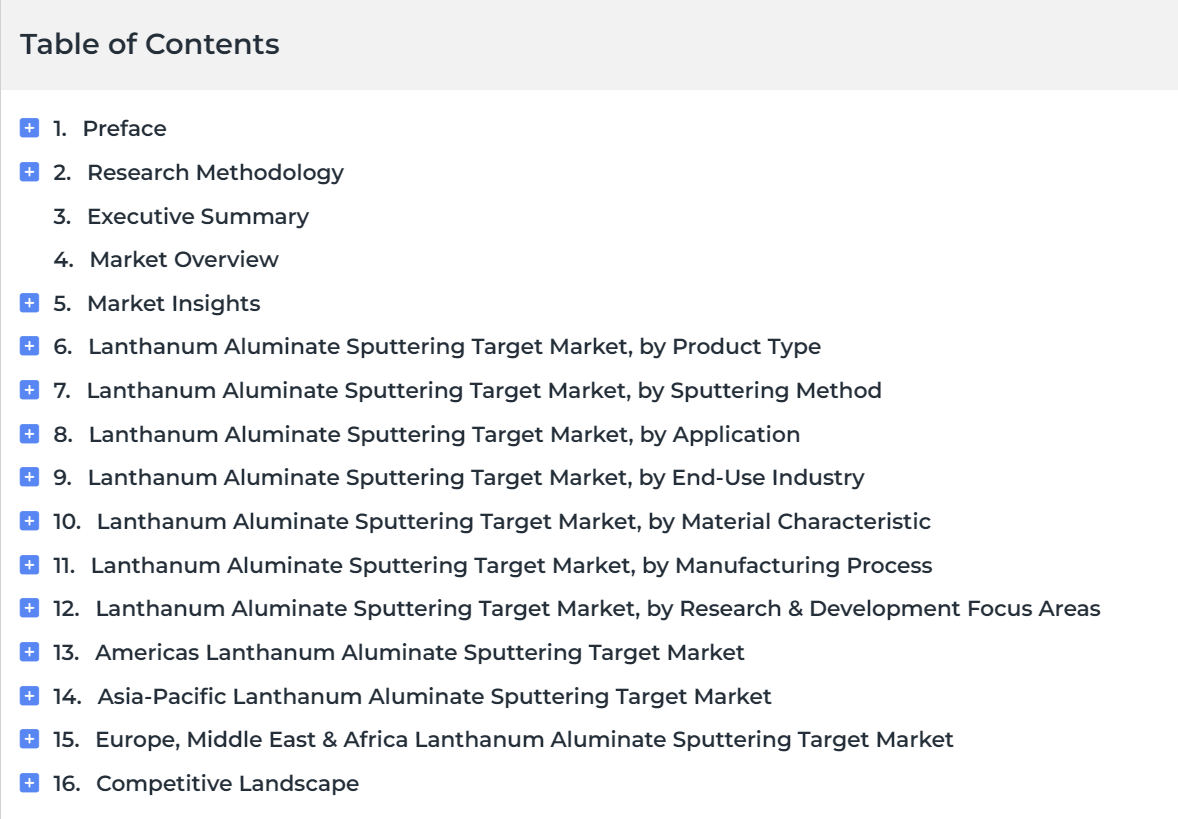
Task: Open the Executive Summary entry
Action: pos(198,216)
